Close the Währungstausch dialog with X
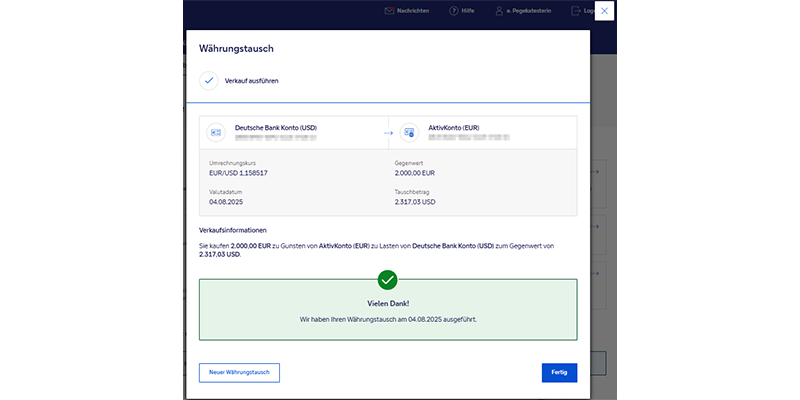This screenshot has height=400, width=800. 604,11
